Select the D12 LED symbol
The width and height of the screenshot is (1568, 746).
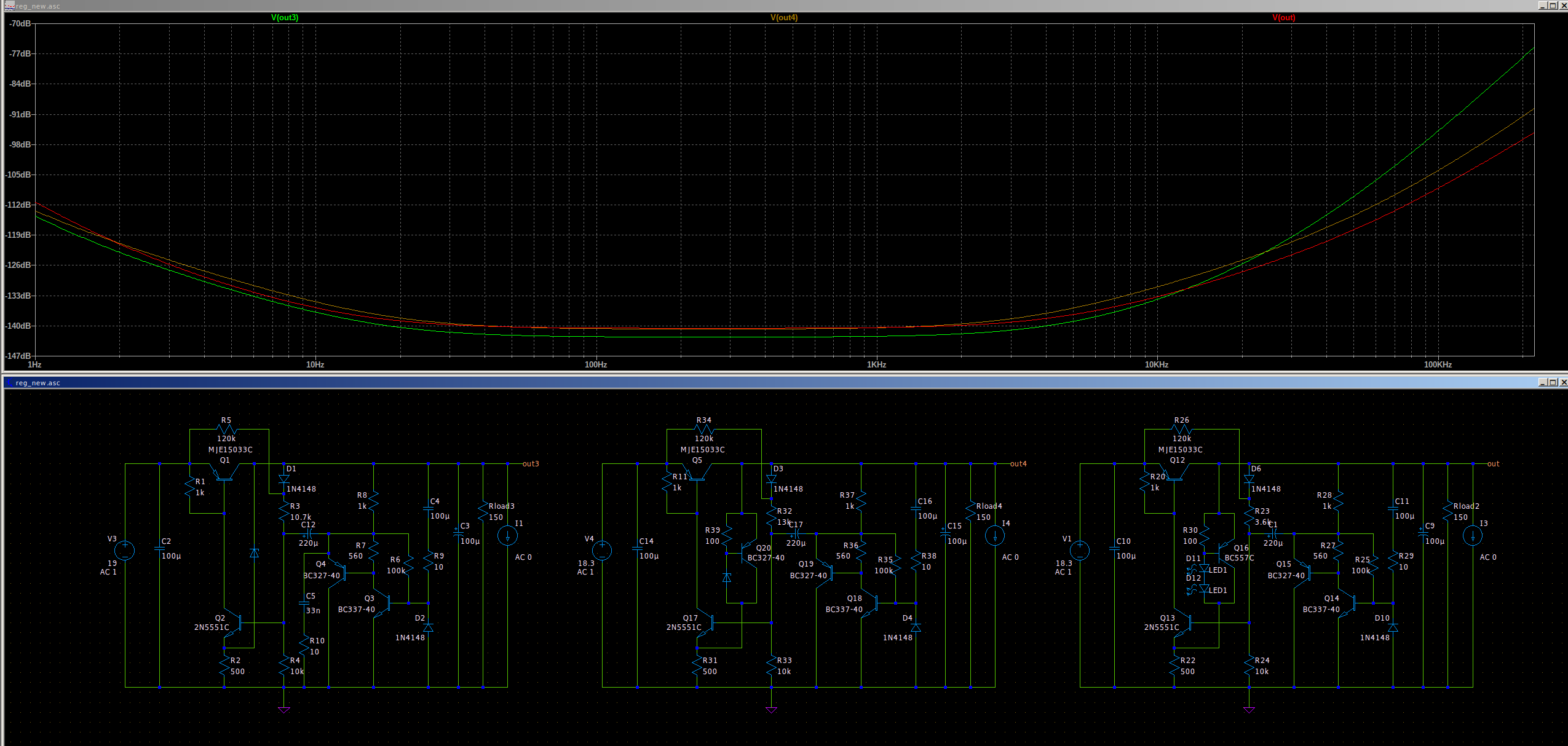[1202, 589]
